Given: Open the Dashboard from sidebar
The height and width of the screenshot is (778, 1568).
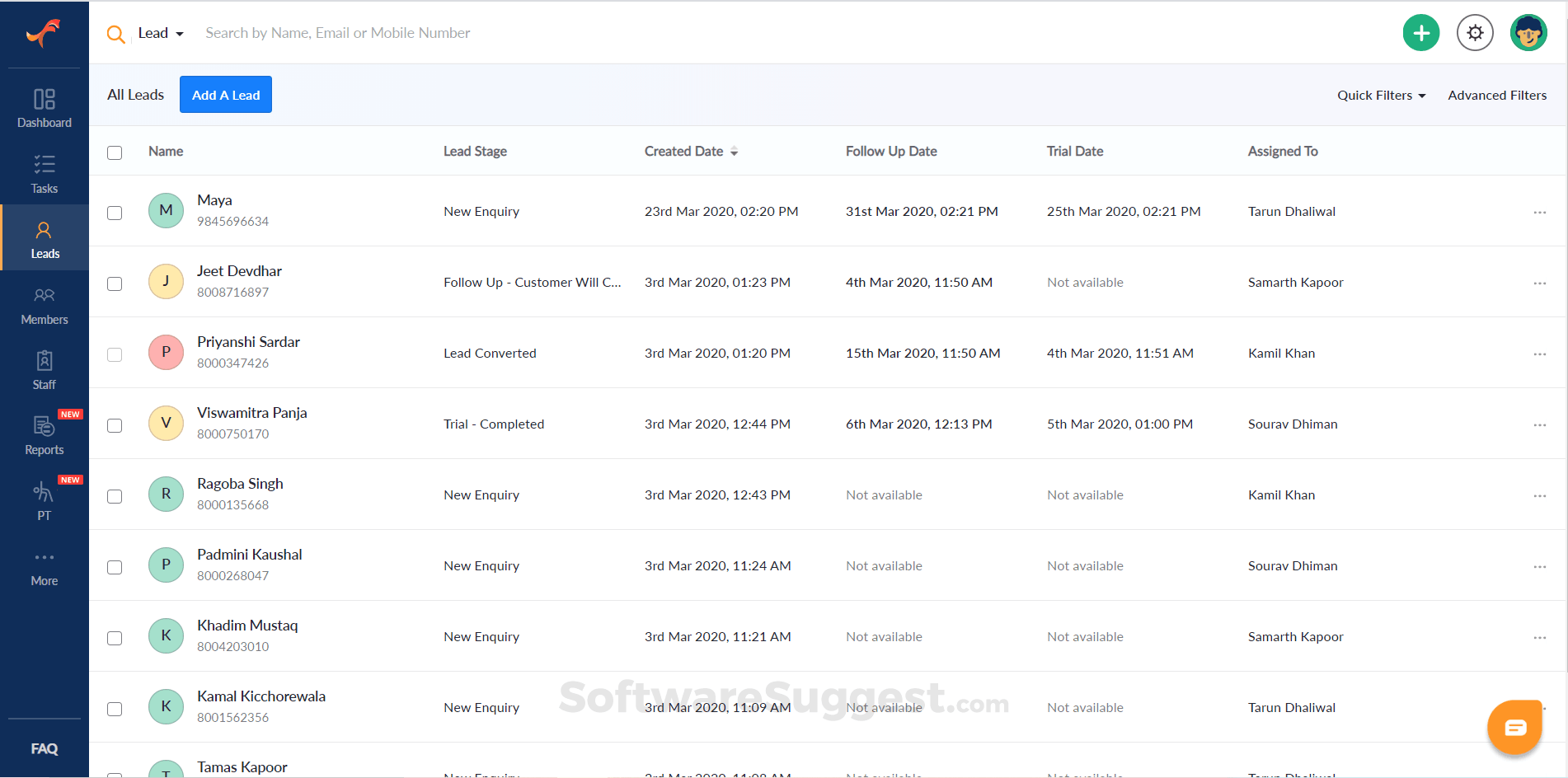Looking at the screenshot, I should pos(45,109).
